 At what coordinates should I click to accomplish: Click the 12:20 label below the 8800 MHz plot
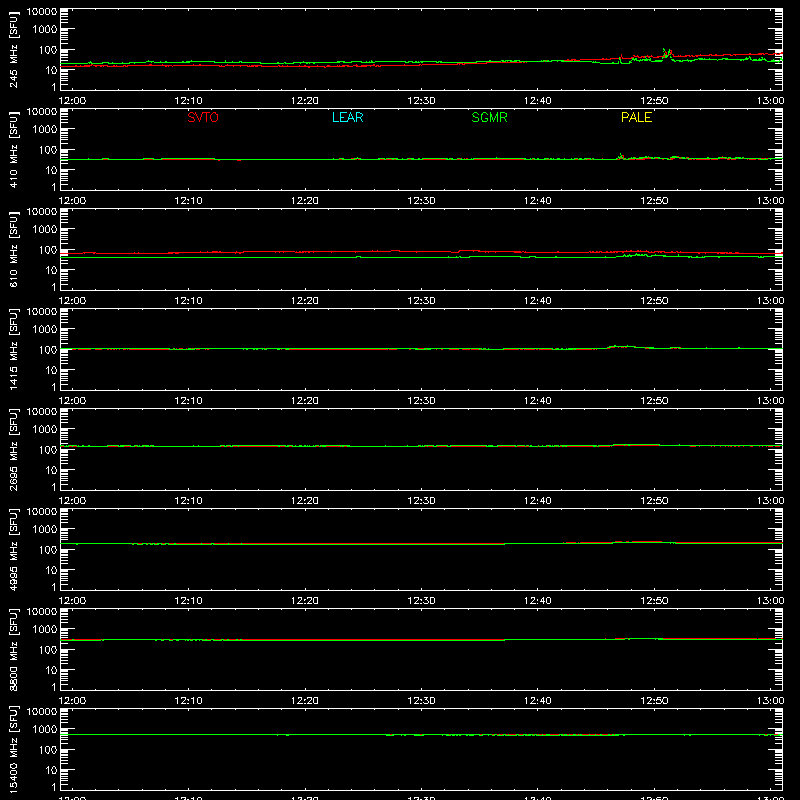(x=305, y=701)
